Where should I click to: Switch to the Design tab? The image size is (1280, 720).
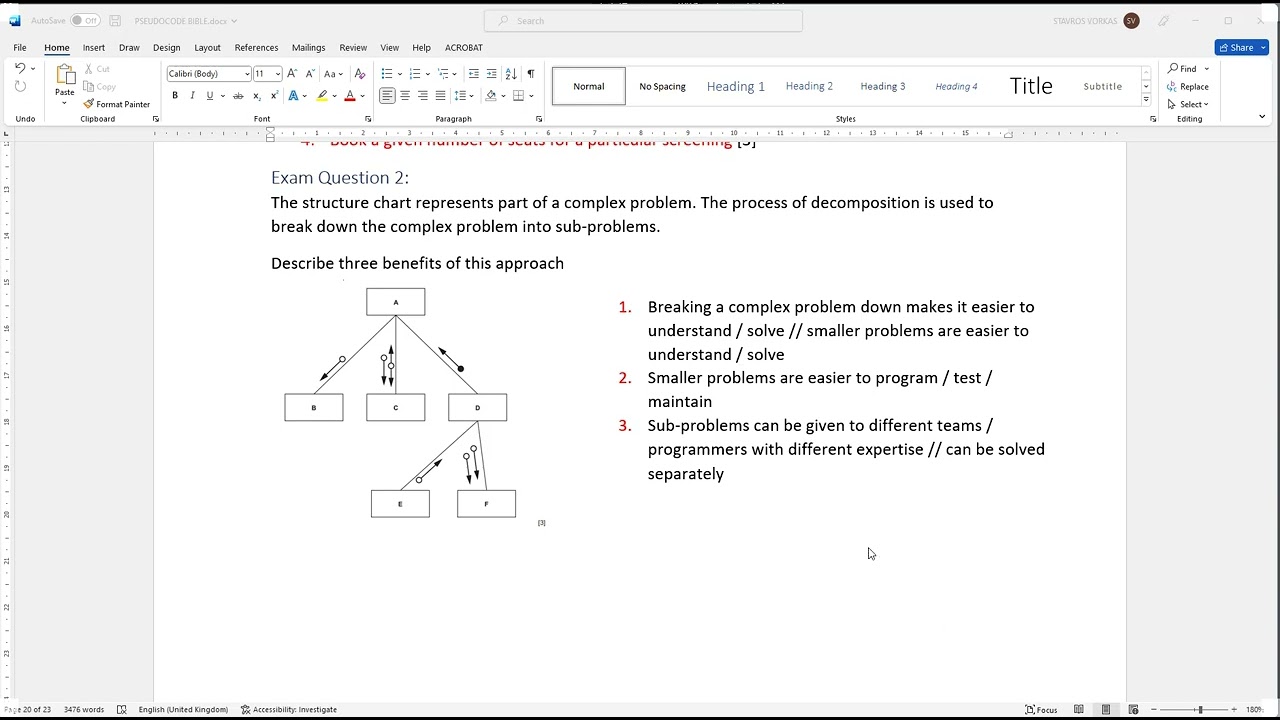[x=167, y=48]
